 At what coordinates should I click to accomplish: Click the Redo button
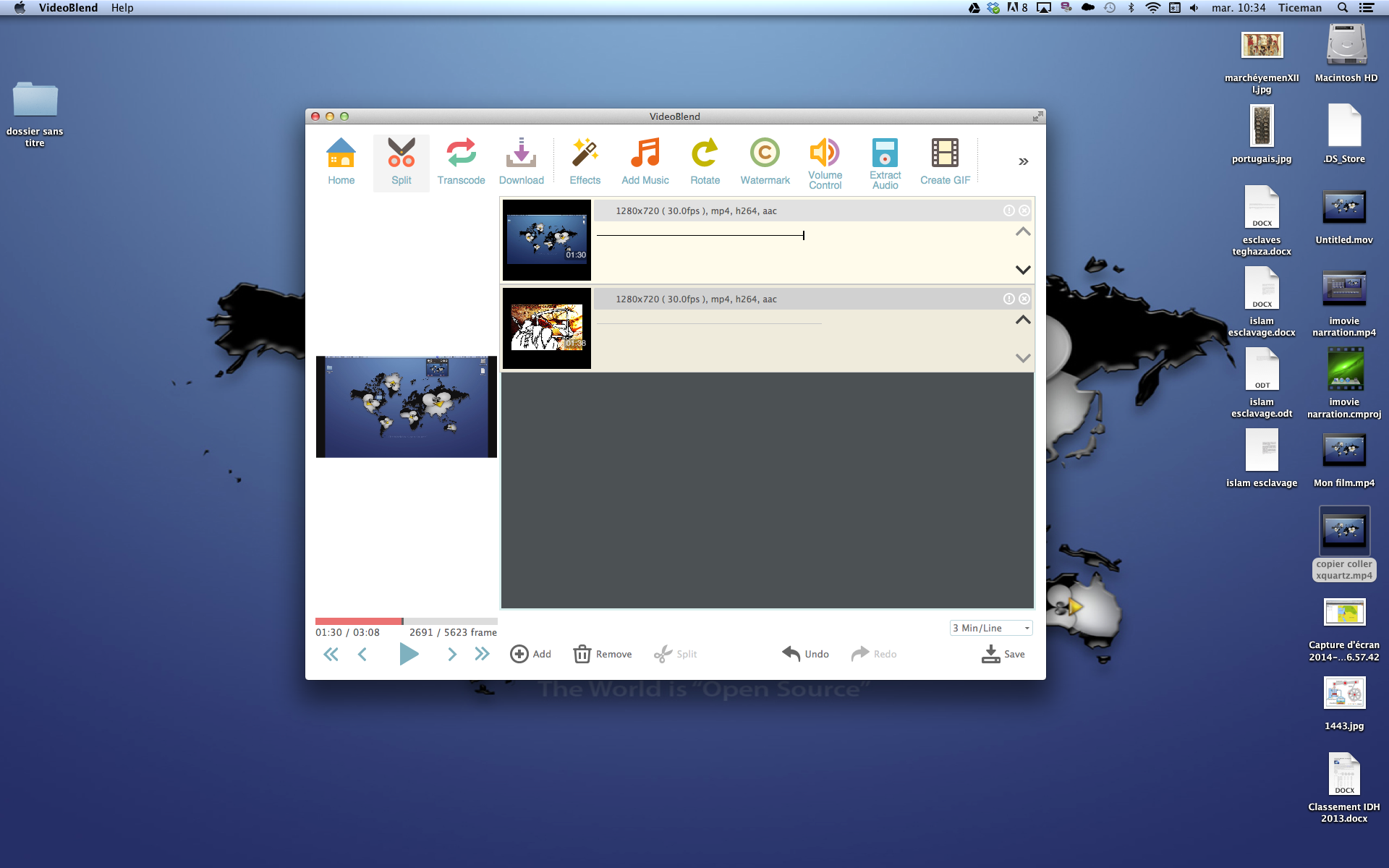point(874,654)
